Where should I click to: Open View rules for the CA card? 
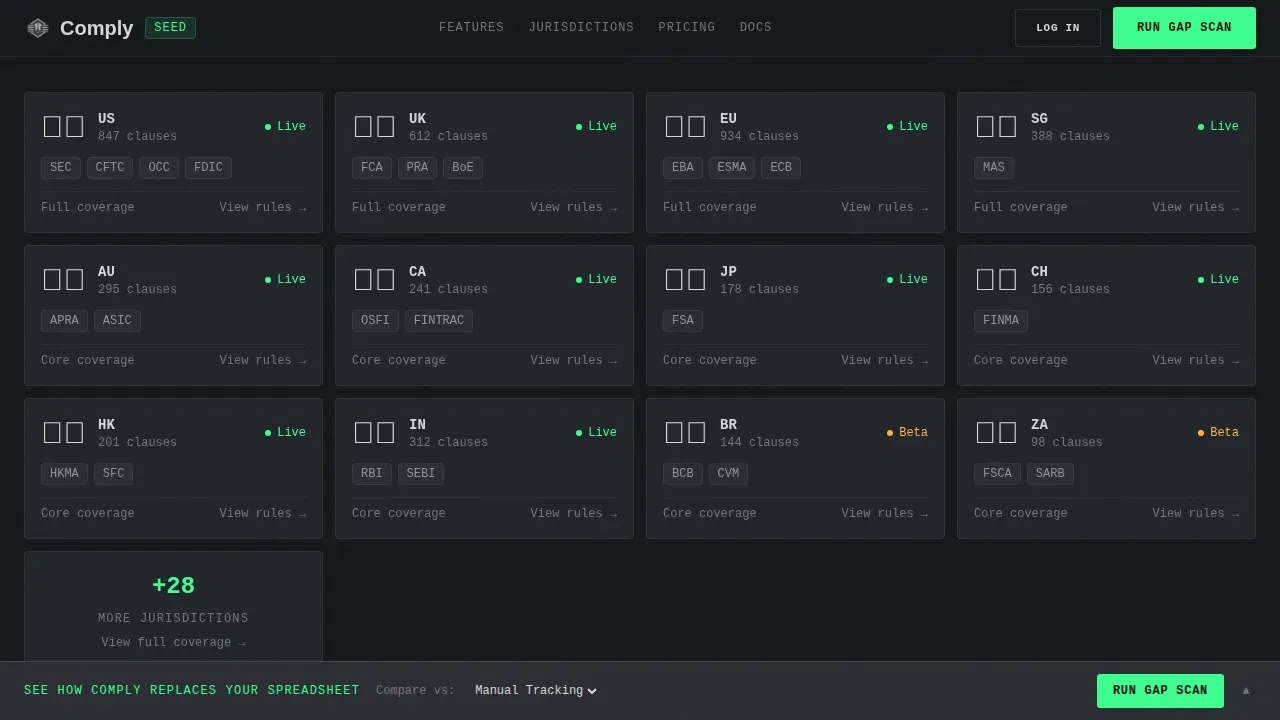click(574, 361)
